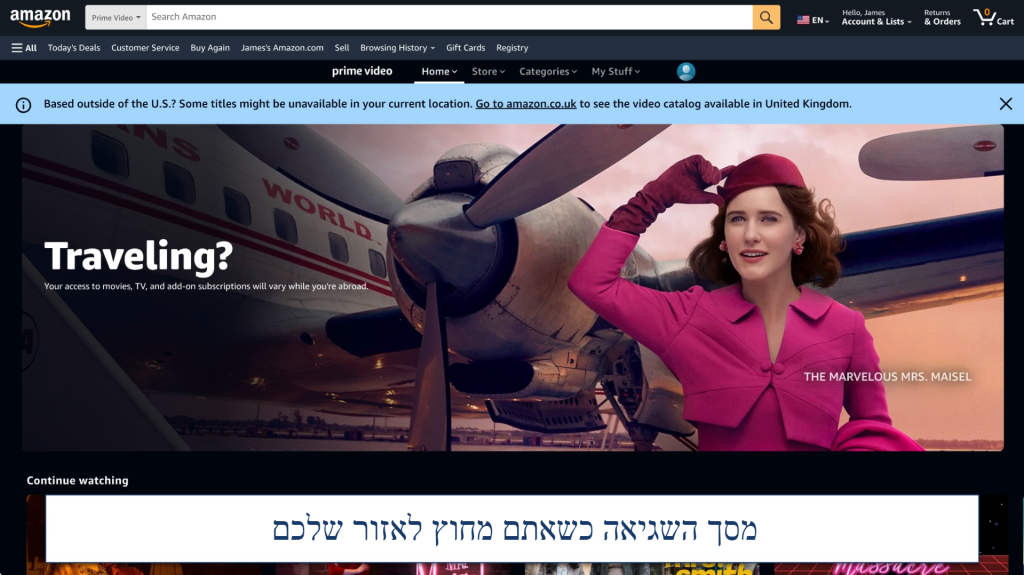Open the Prime Video search category dropdown

tap(115, 17)
